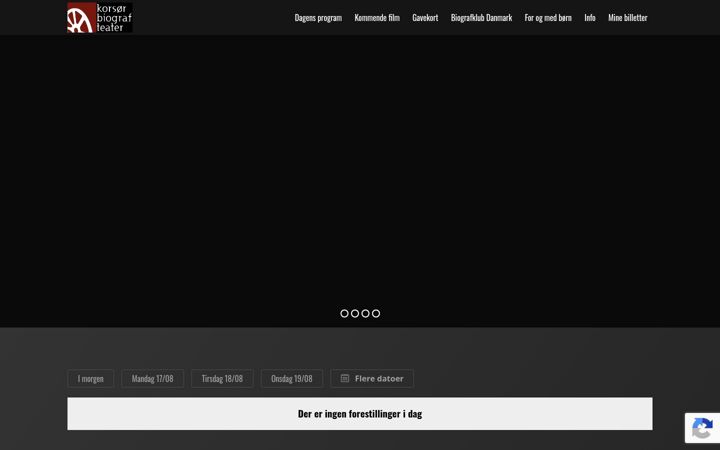Image resolution: width=720 pixels, height=450 pixels.
Task: Click the Korsør Biograf Teater logo
Action: 100,17
